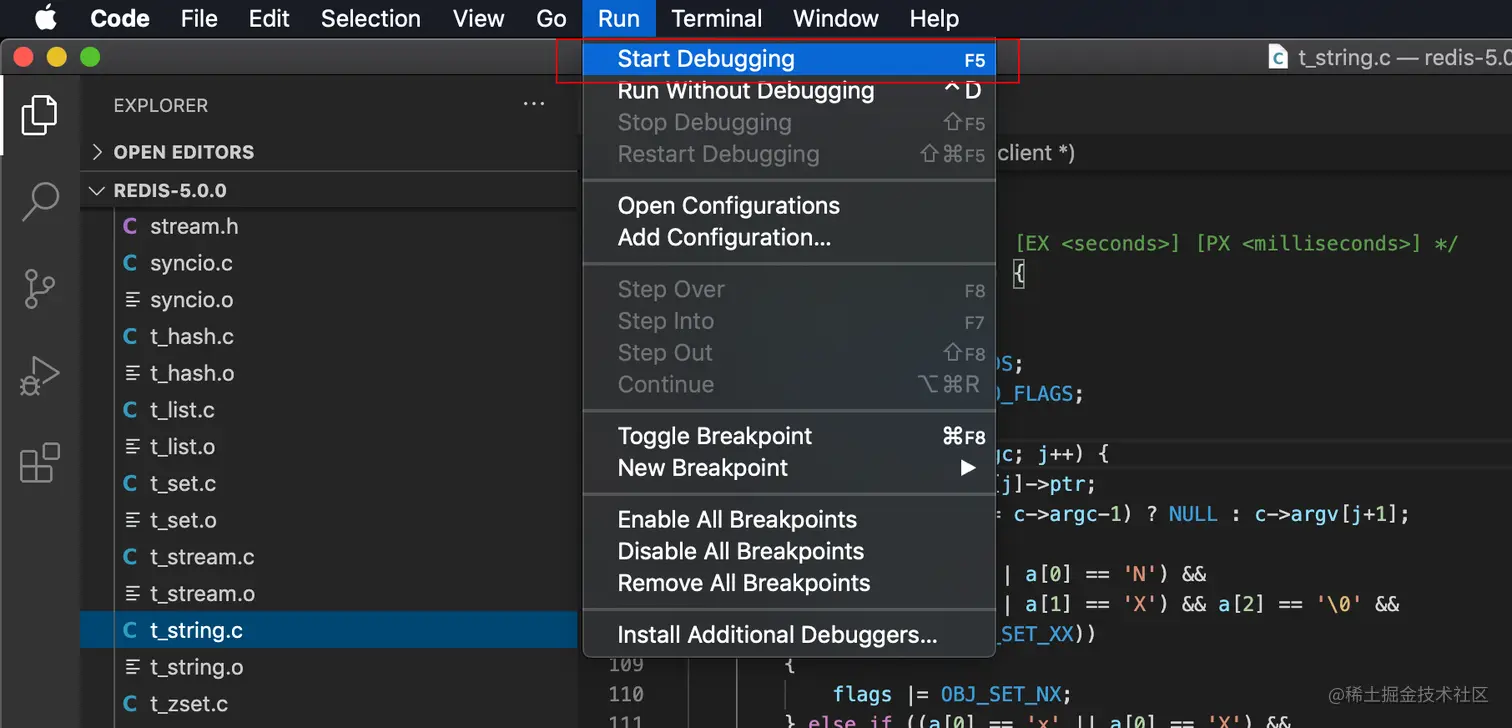Open the Search view in activity bar
This screenshot has height=728, width=1512.
pyautogui.click(x=39, y=201)
